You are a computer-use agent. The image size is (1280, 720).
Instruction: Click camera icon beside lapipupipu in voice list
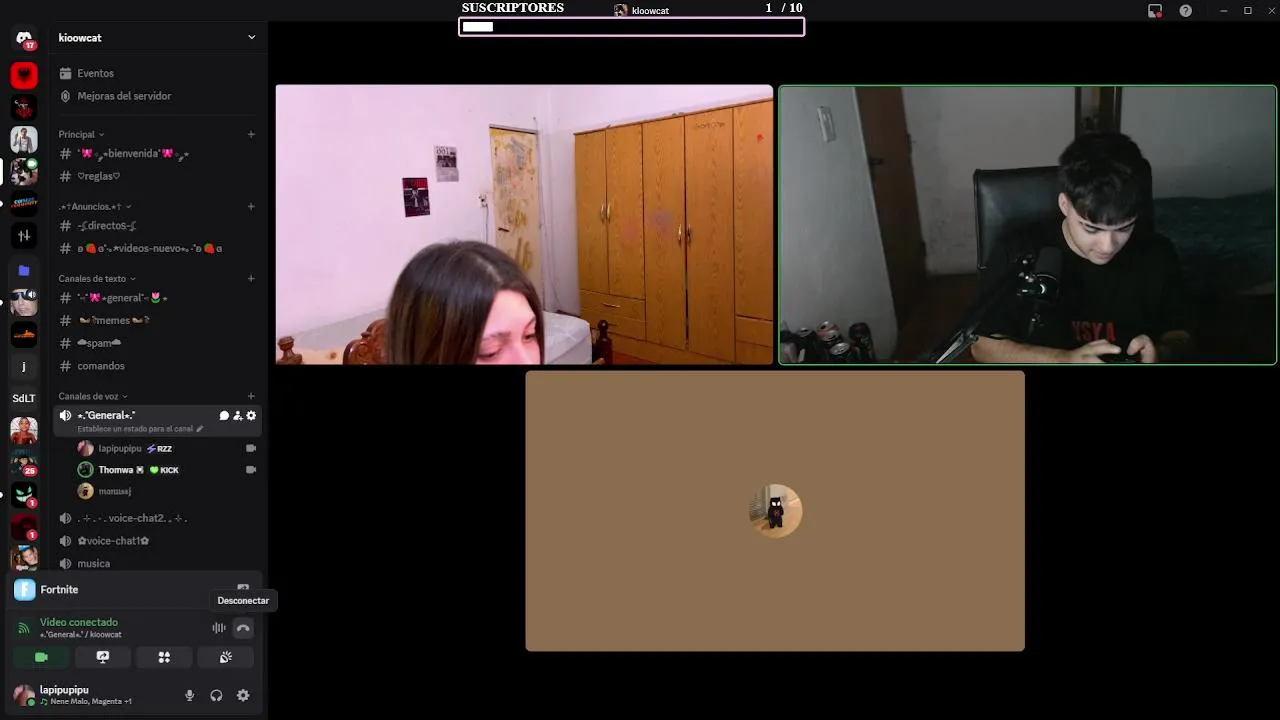[x=251, y=449]
